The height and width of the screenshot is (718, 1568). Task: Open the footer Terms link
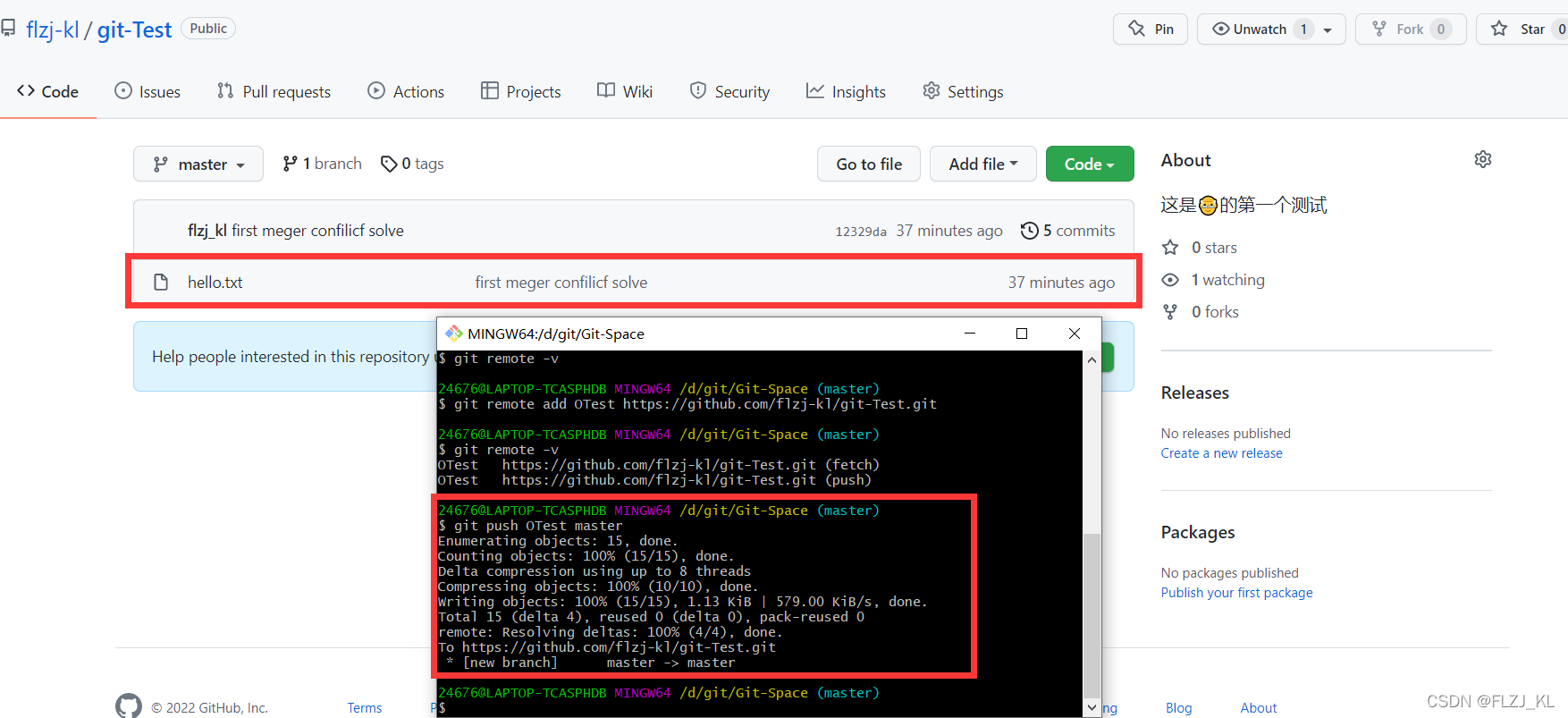point(364,707)
